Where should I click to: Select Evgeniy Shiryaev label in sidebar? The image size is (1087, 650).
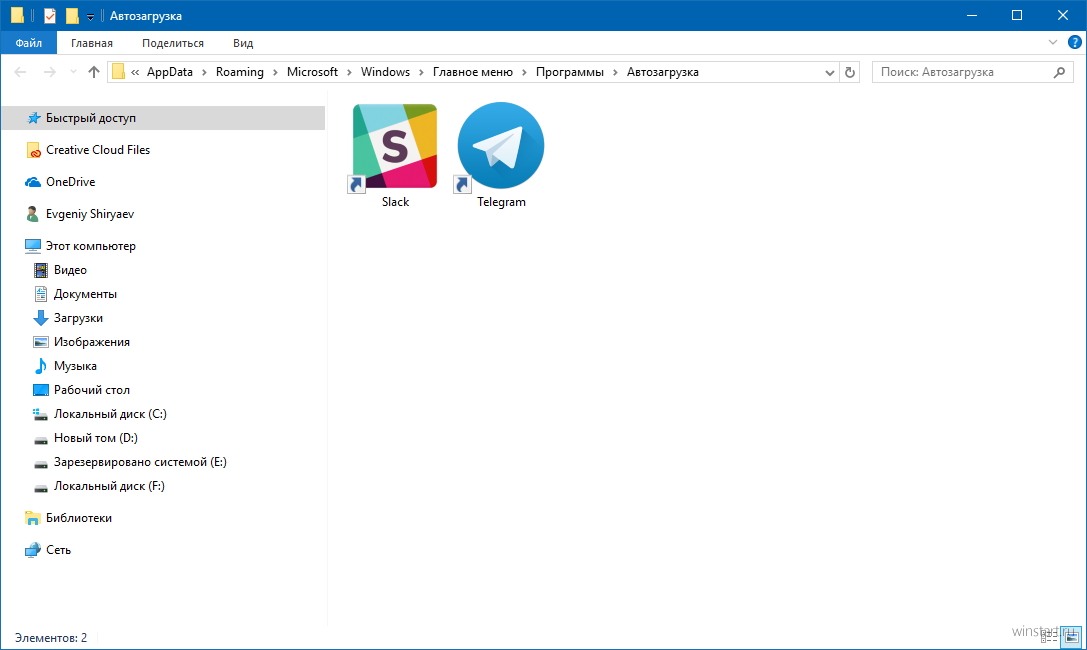(90, 214)
